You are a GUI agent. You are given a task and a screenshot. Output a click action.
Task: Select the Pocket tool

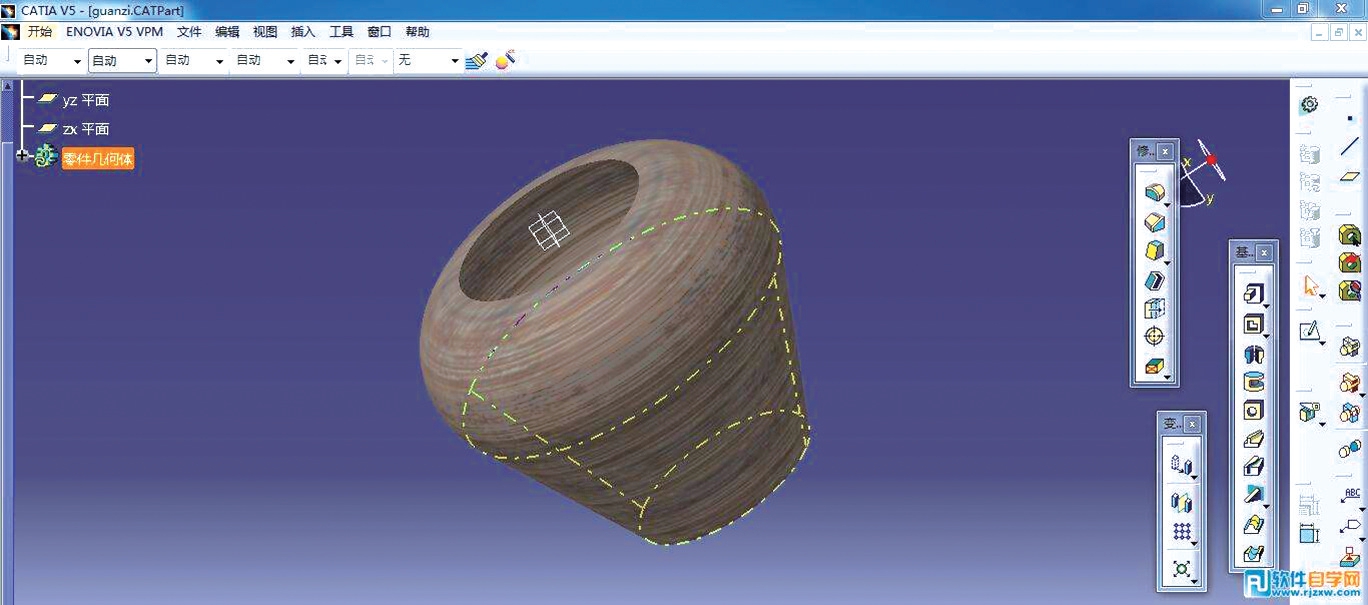pyautogui.click(x=1253, y=324)
